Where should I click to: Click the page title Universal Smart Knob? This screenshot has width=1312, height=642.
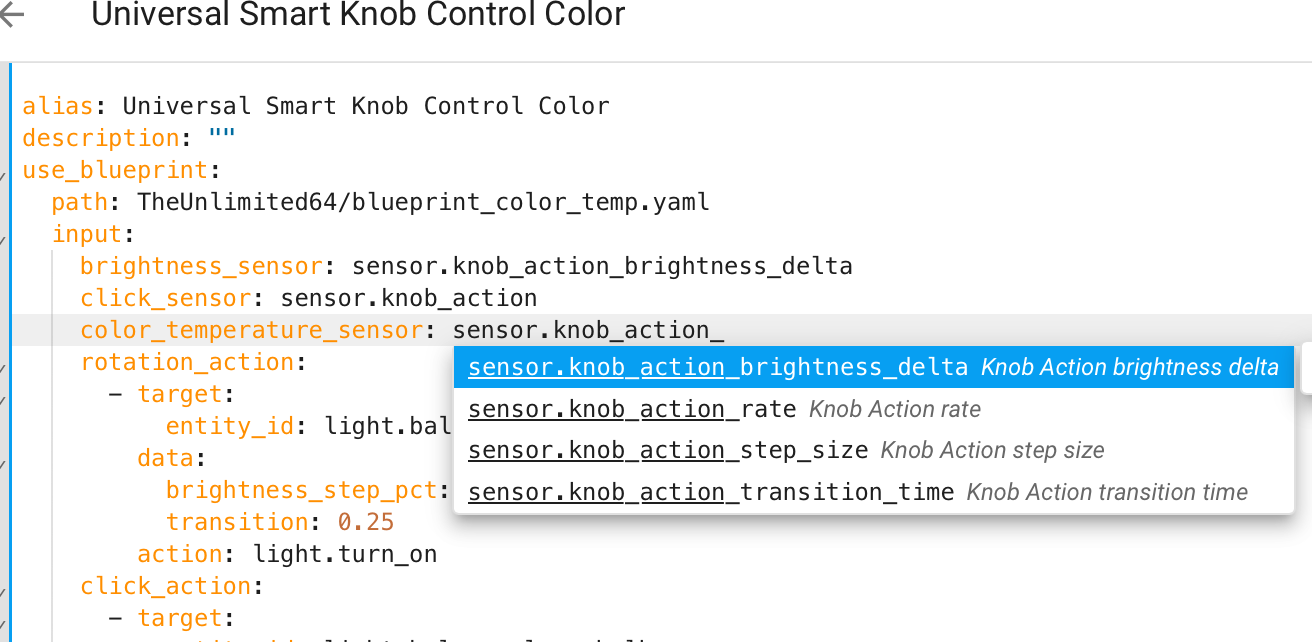tap(358, 15)
